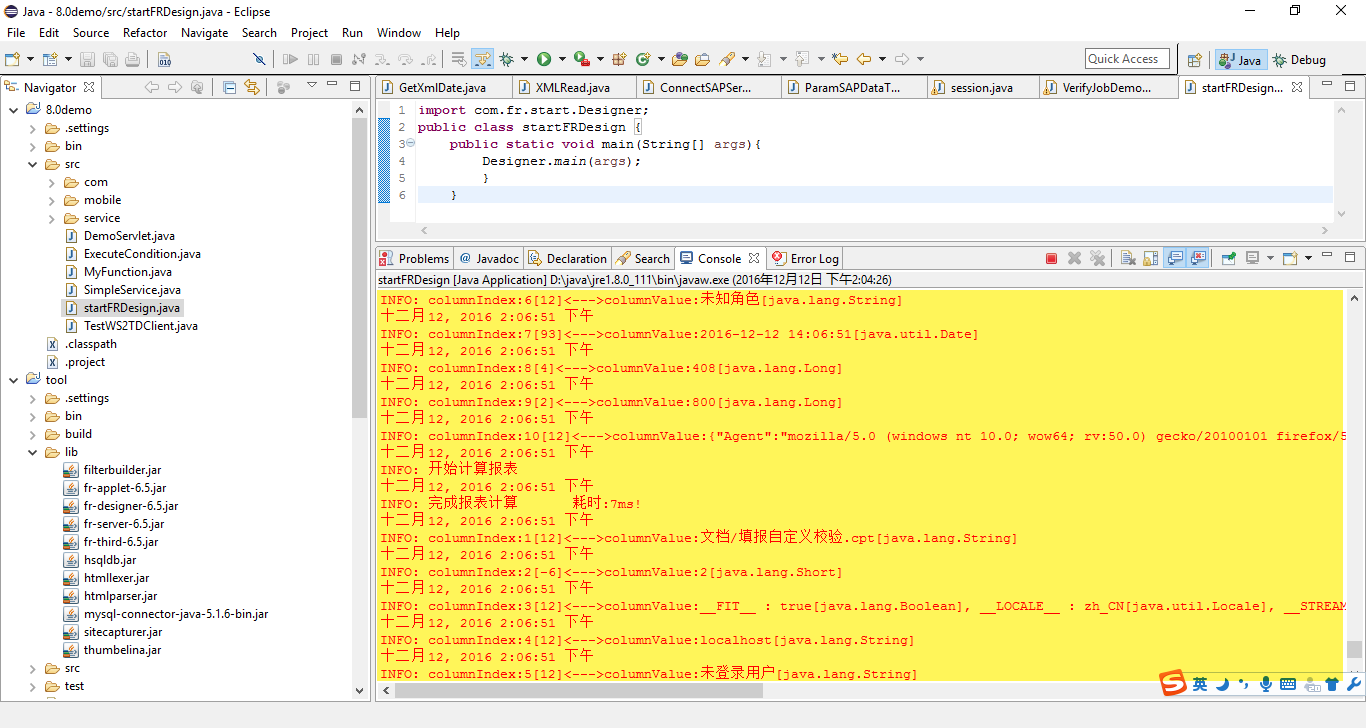The image size is (1366, 728).
Task: Expand the com folder under src
Action: [52, 182]
